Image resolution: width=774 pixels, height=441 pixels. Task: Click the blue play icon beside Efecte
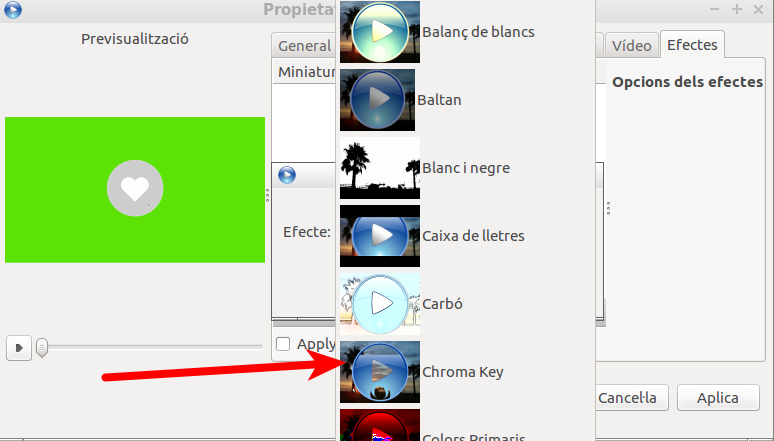pos(287,175)
